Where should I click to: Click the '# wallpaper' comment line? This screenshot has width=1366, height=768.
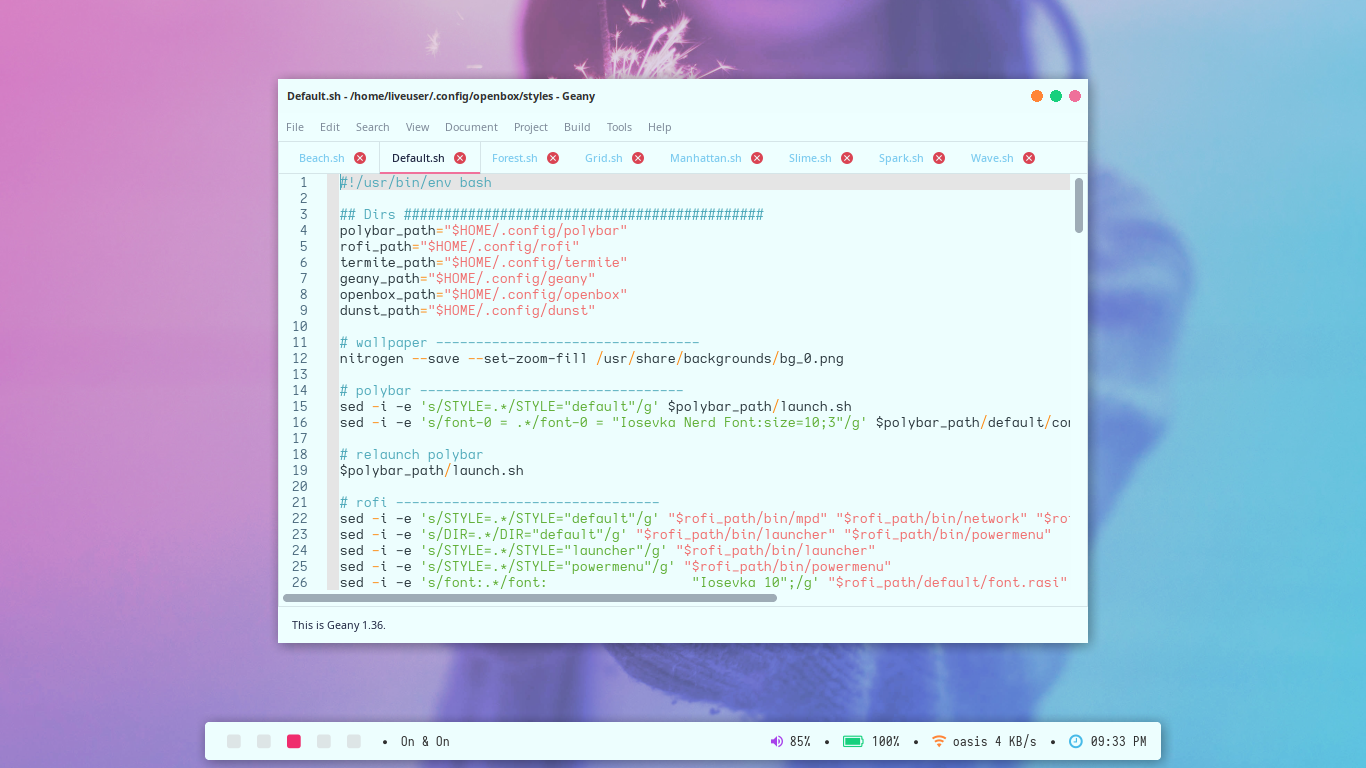tap(519, 342)
